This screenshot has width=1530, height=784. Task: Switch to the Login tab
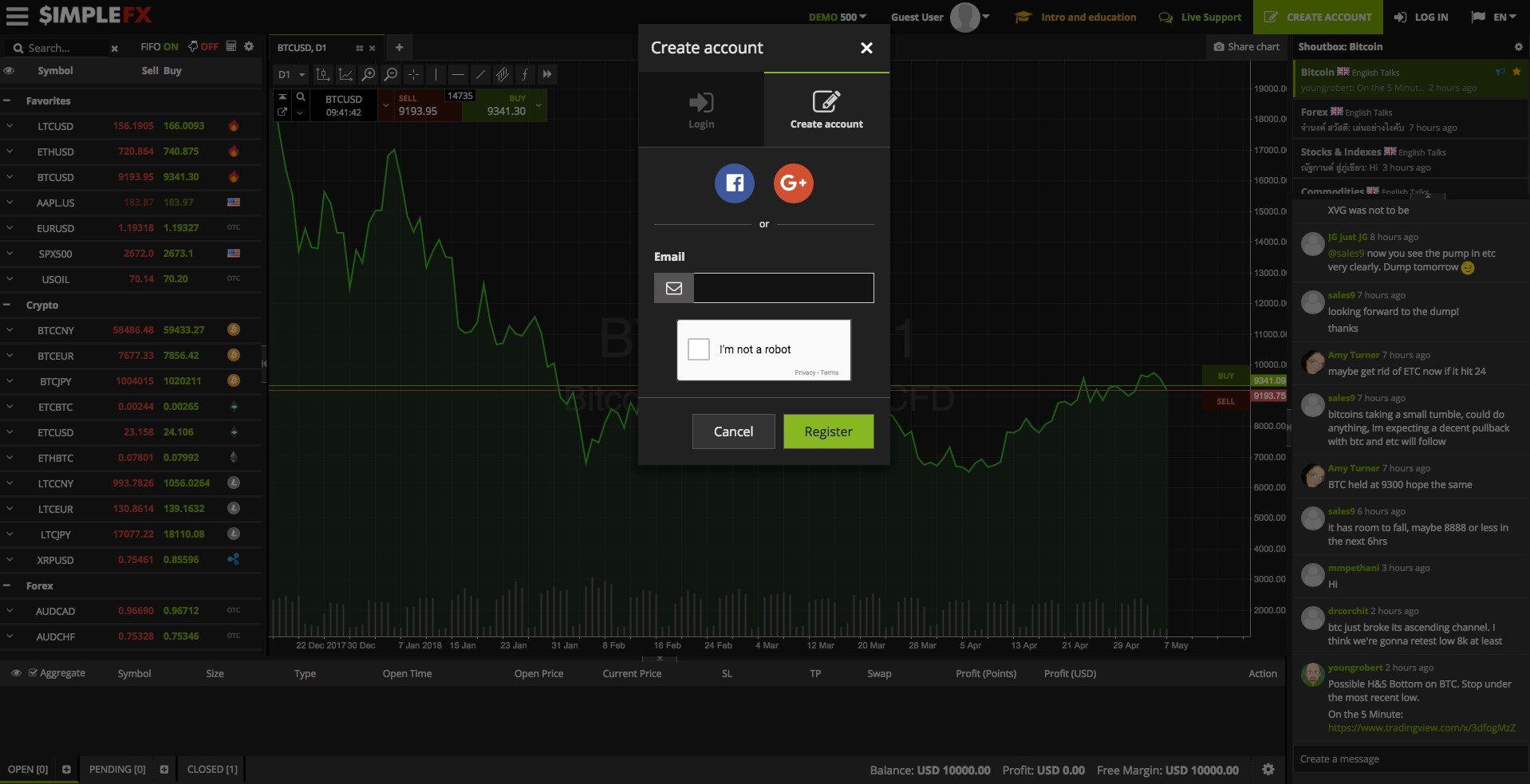click(701, 110)
